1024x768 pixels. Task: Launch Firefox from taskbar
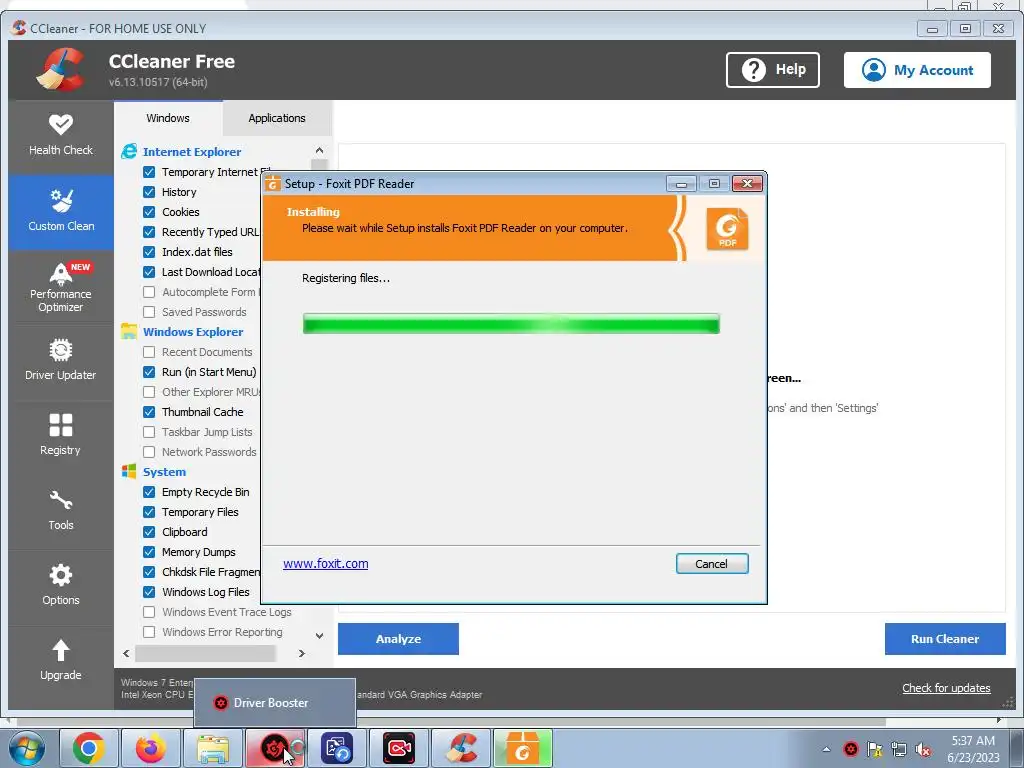point(150,748)
